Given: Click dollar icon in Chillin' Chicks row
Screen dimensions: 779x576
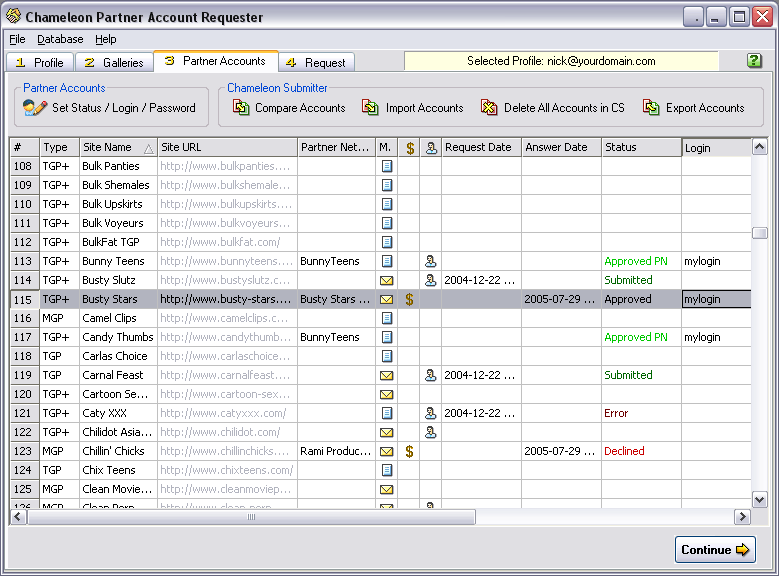Looking at the screenshot, I should (x=409, y=451).
